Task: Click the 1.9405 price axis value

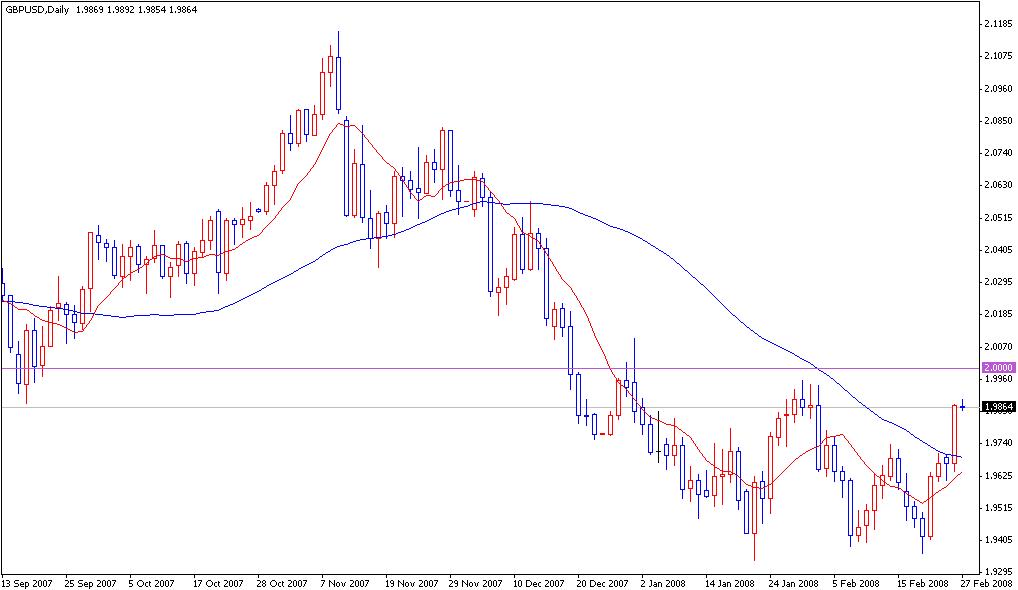Action: 999,539
